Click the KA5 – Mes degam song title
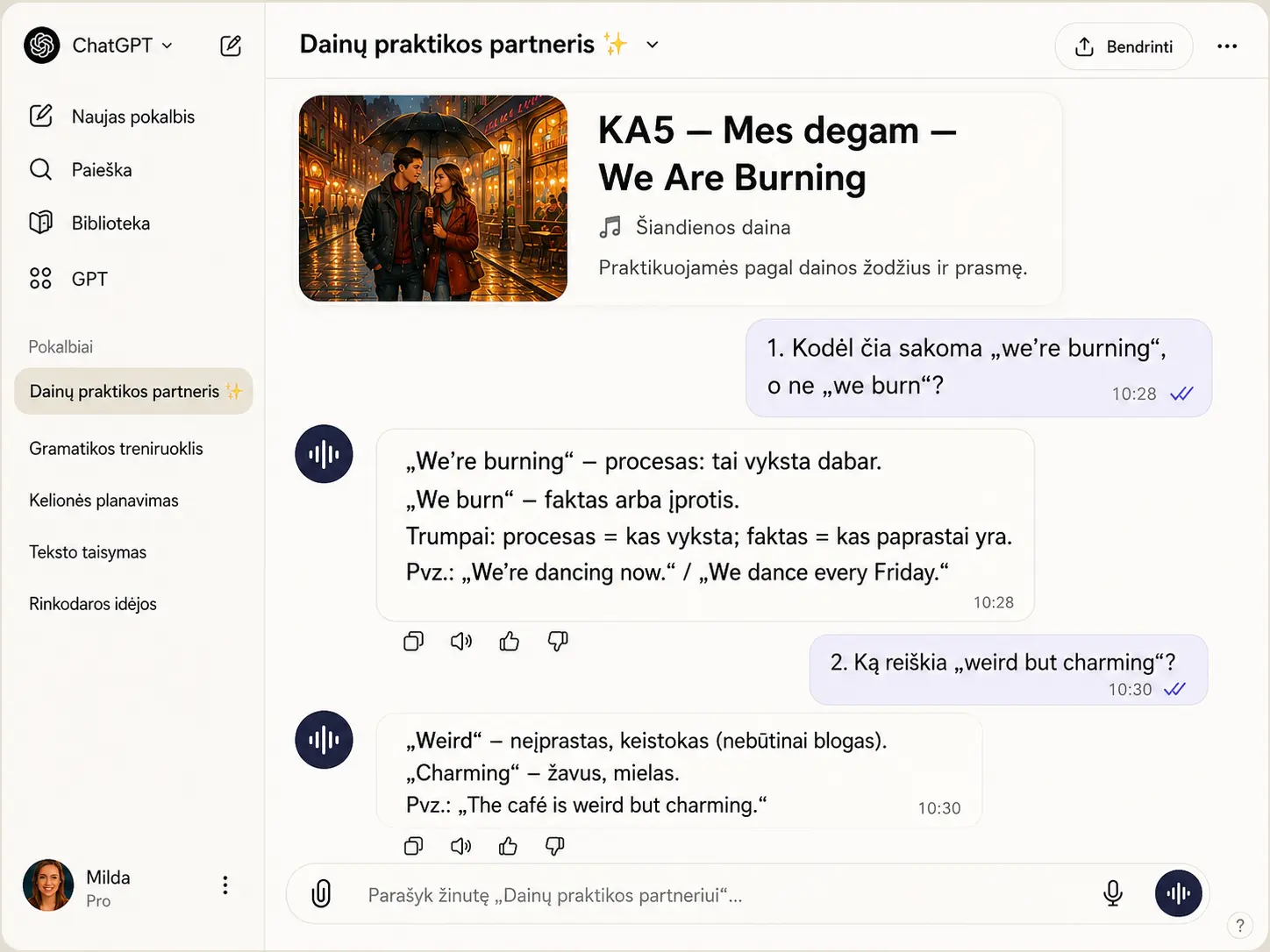 pos(778,154)
